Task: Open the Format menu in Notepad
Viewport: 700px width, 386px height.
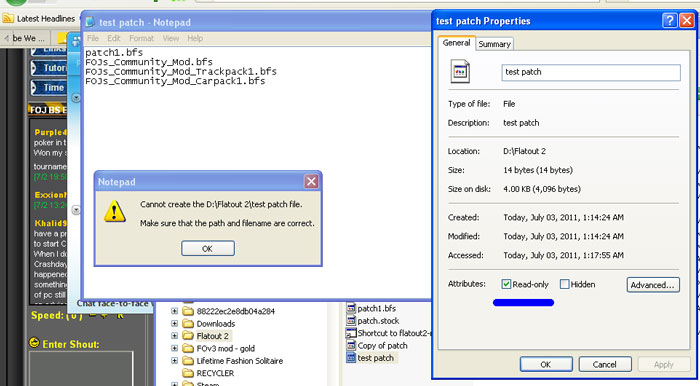Action: [x=142, y=38]
